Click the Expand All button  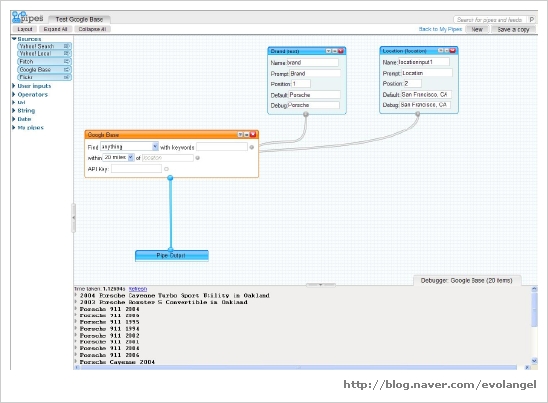pos(55,29)
